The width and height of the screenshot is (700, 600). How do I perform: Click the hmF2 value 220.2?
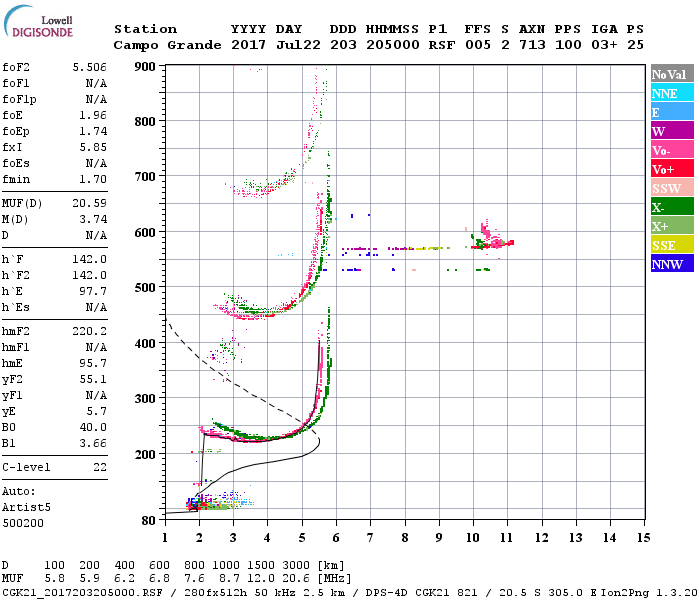(90, 331)
